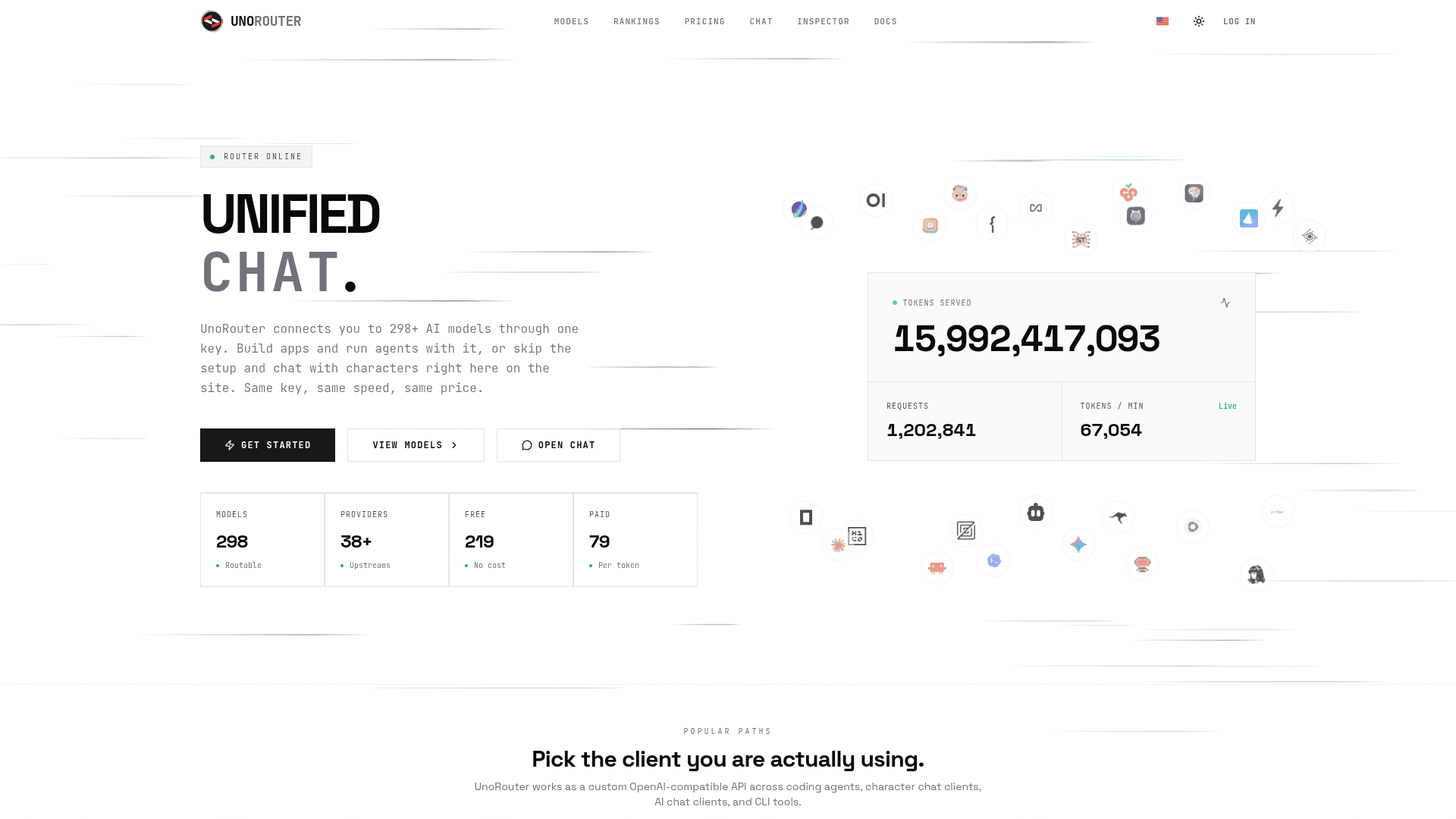This screenshot has height=819, width=1456.
Task: Open the US flag language selector
Action: point(1163,21)
